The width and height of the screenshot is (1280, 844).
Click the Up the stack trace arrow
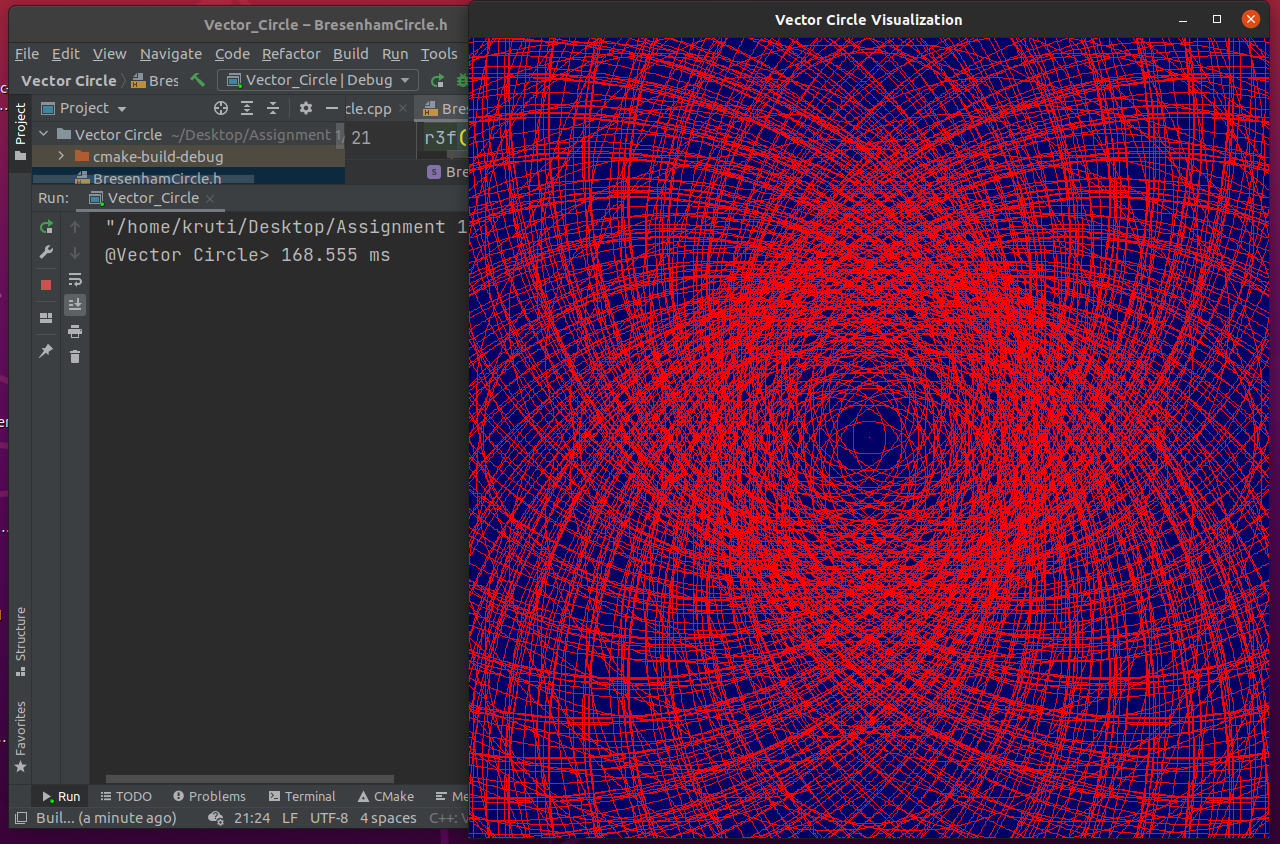75,227
